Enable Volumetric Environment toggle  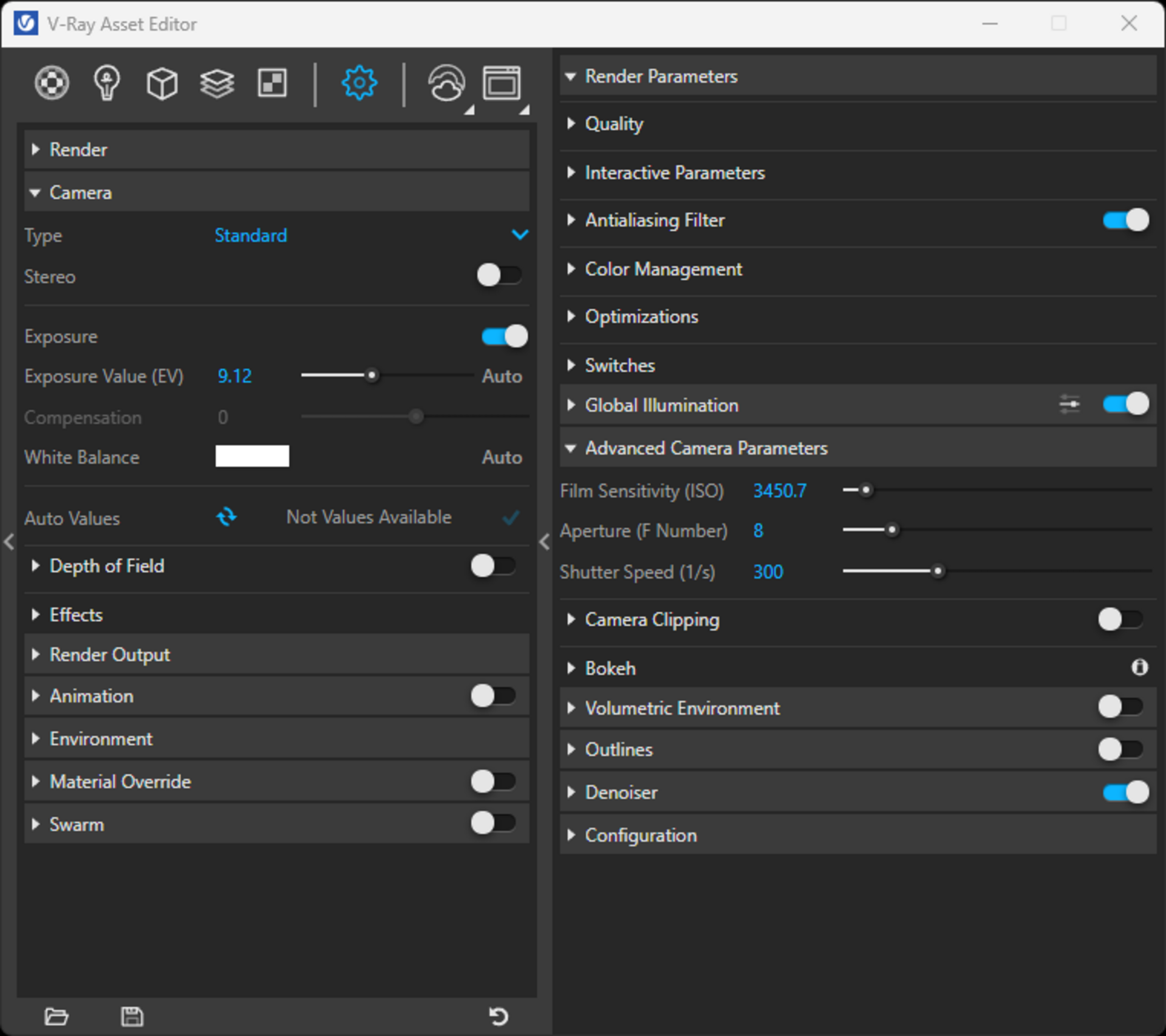[x=1120, y=707]
